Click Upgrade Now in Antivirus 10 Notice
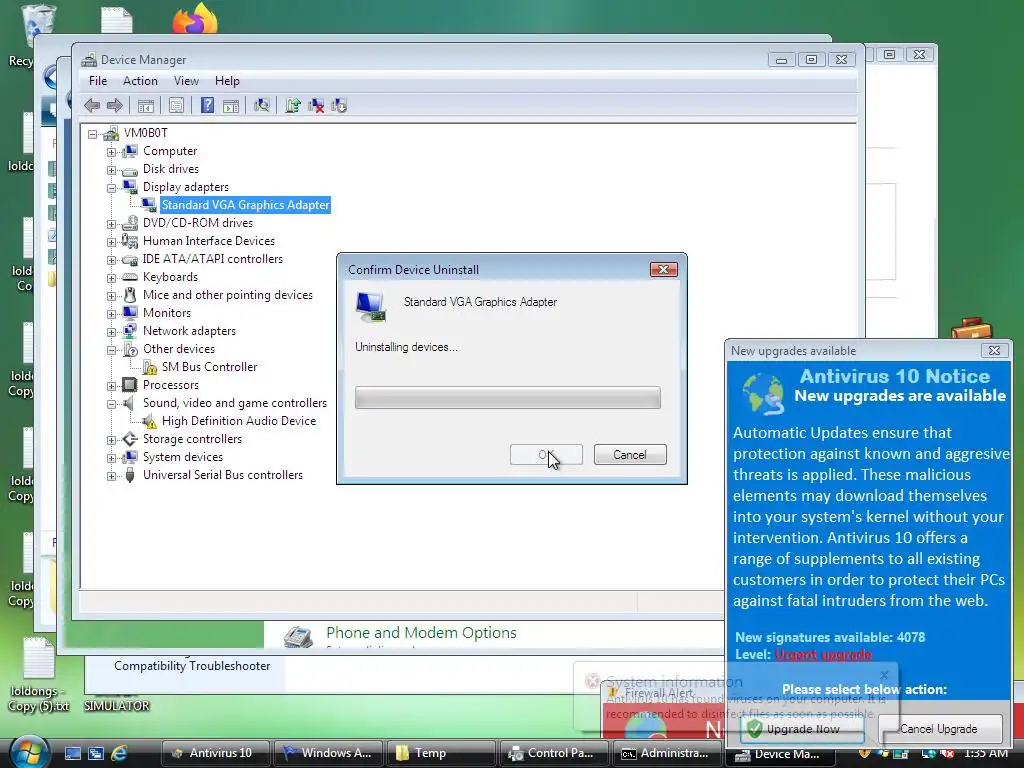 803,729
